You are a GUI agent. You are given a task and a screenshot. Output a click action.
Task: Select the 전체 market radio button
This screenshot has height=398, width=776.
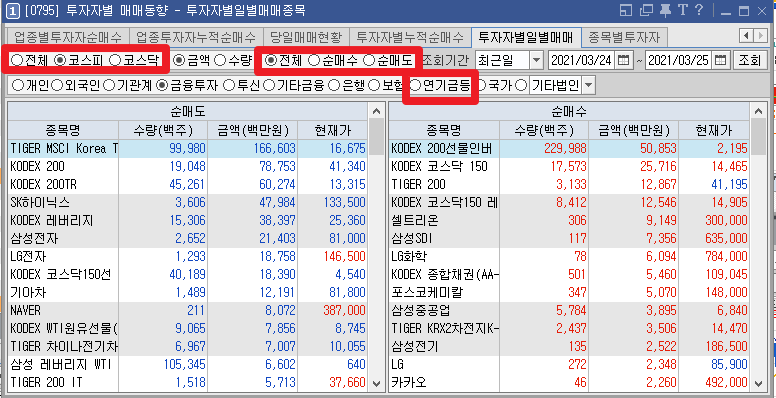coord(17,60)
